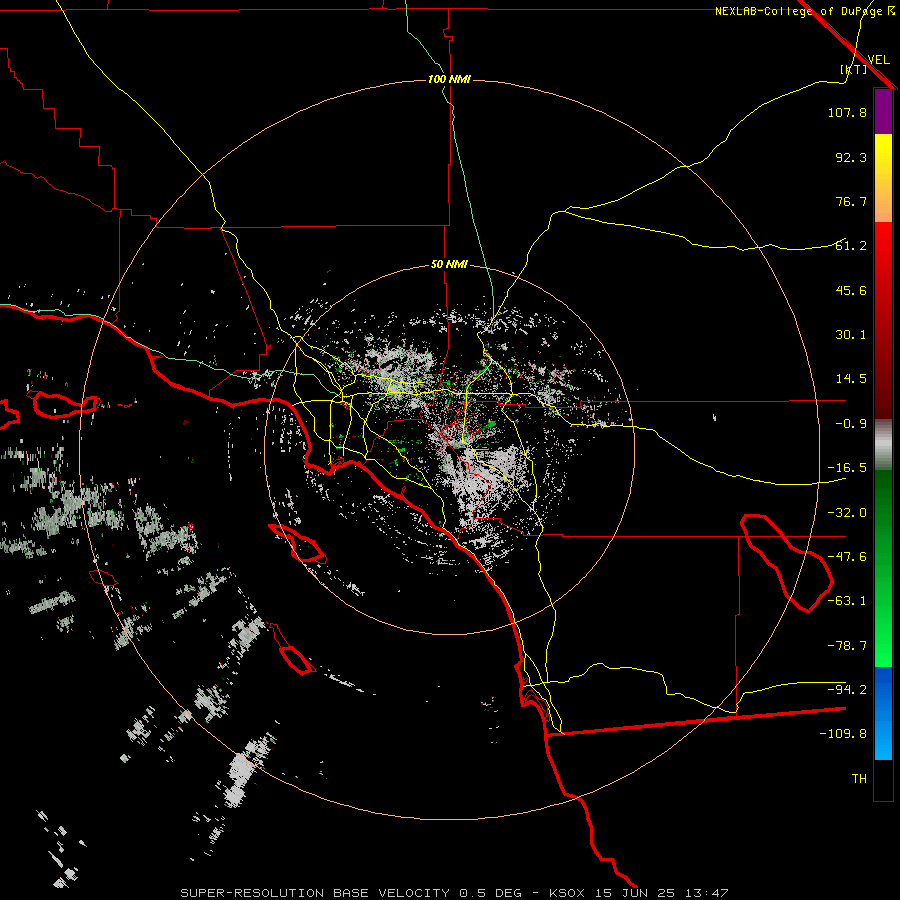Click the 61.2 legend value
This screenshot has width=900, height=900.
(851, 246)
